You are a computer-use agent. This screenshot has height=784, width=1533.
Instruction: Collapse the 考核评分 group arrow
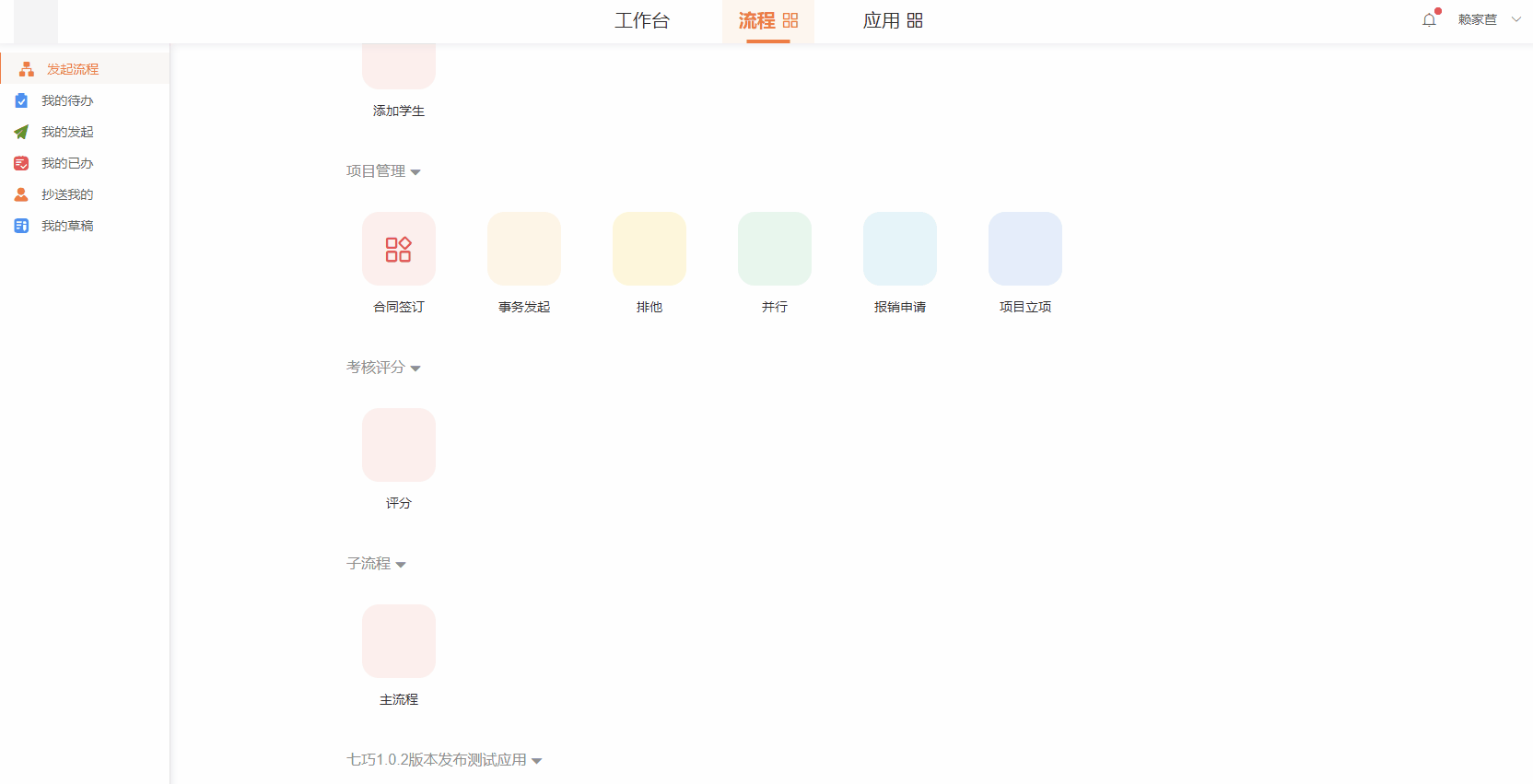click(415, 369)
